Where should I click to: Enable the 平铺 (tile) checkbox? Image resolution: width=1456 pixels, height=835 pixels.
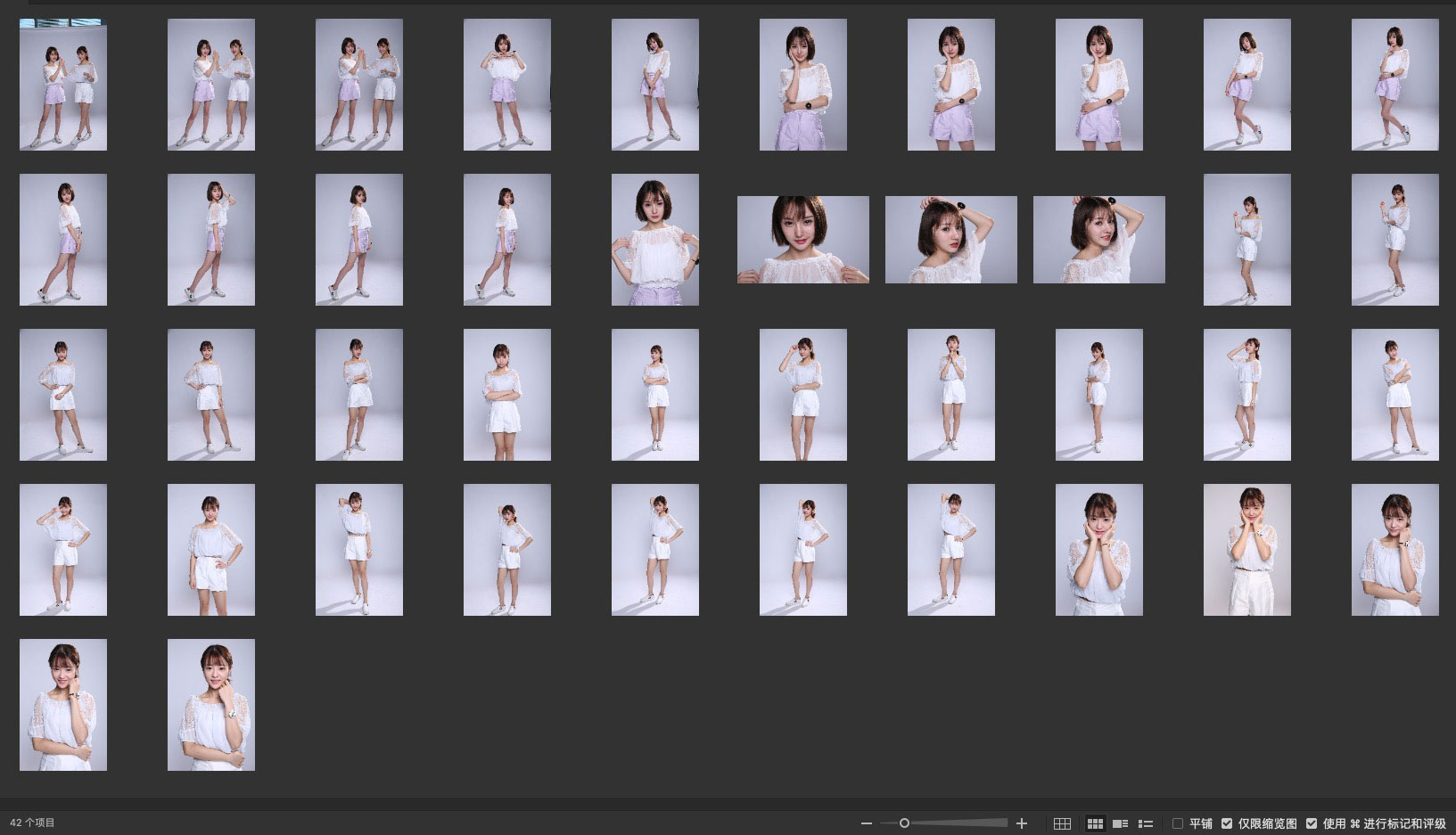pyautogui.click(x=1178, y=823)
